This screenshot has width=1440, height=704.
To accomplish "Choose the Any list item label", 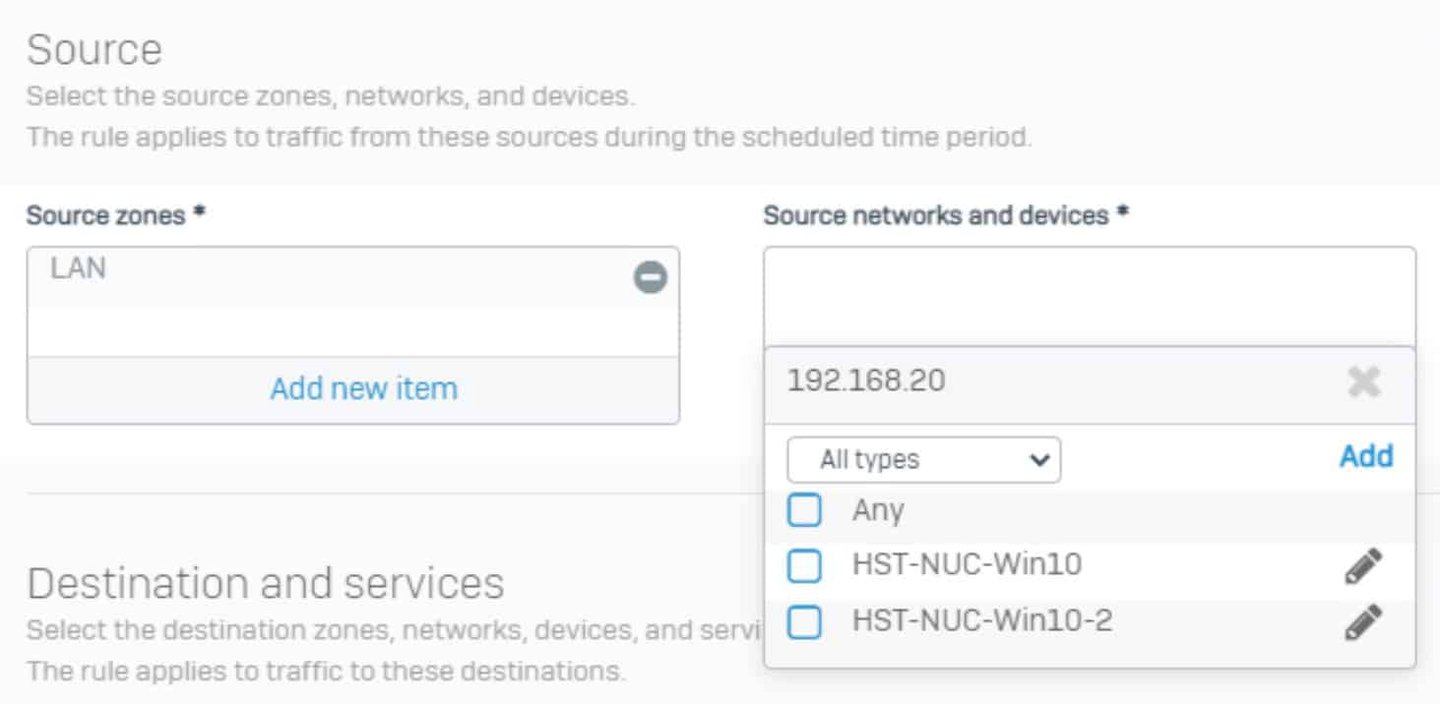I will click(878, 510).
